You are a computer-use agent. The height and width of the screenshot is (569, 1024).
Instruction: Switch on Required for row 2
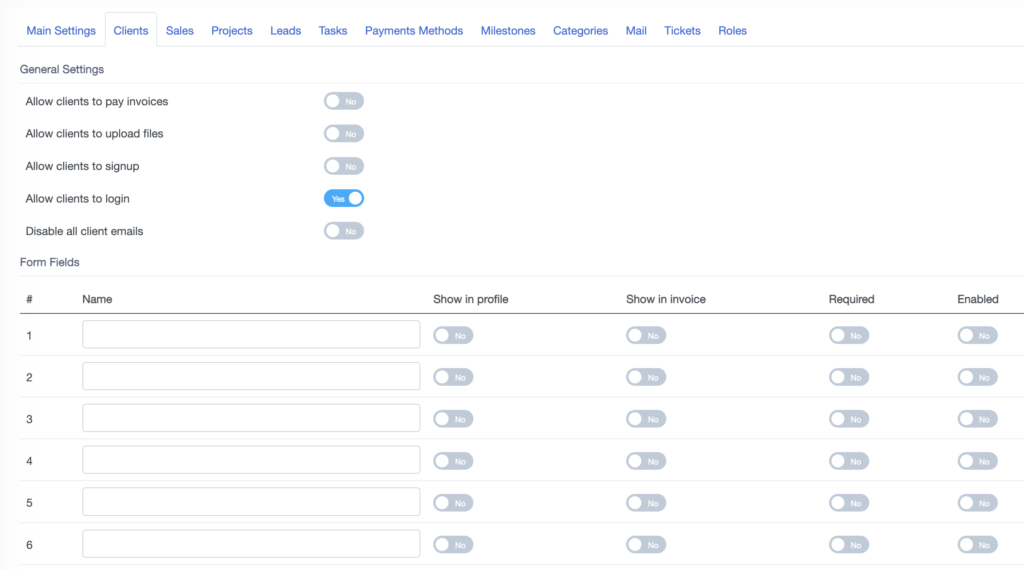pyautogui.click(x=849, y=377)
